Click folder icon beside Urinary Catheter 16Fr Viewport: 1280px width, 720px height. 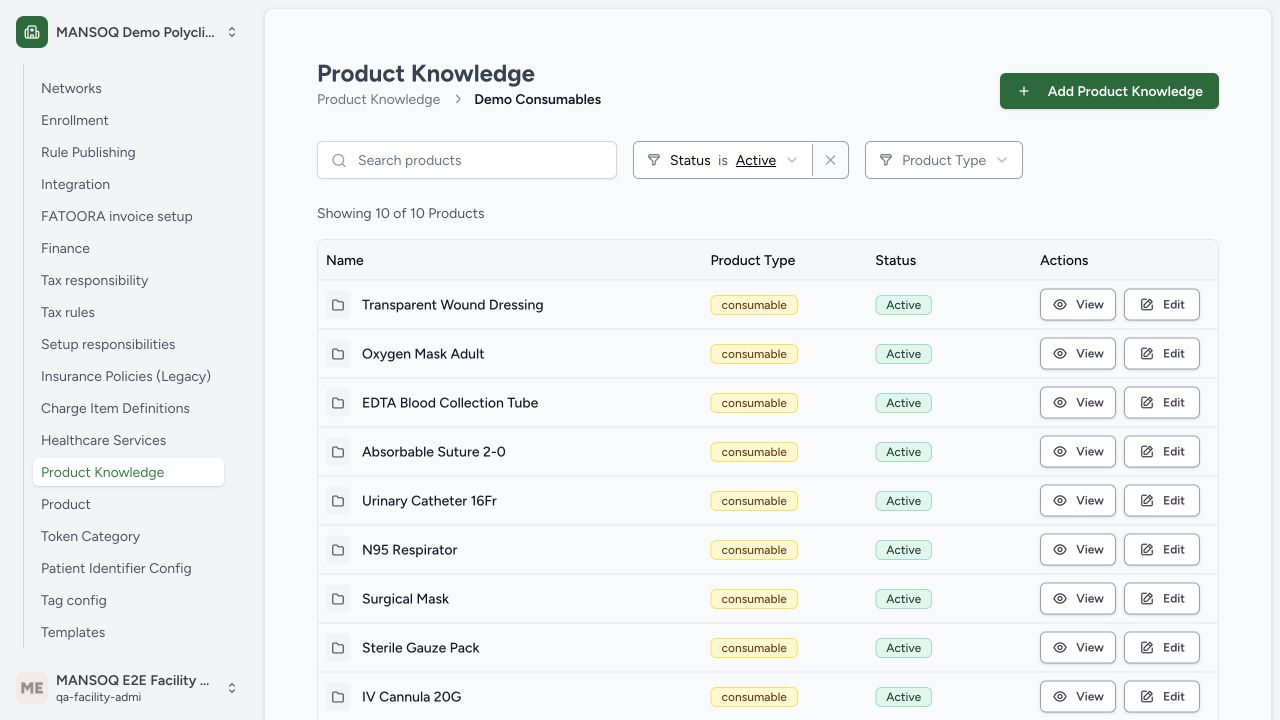coord(338,501)
